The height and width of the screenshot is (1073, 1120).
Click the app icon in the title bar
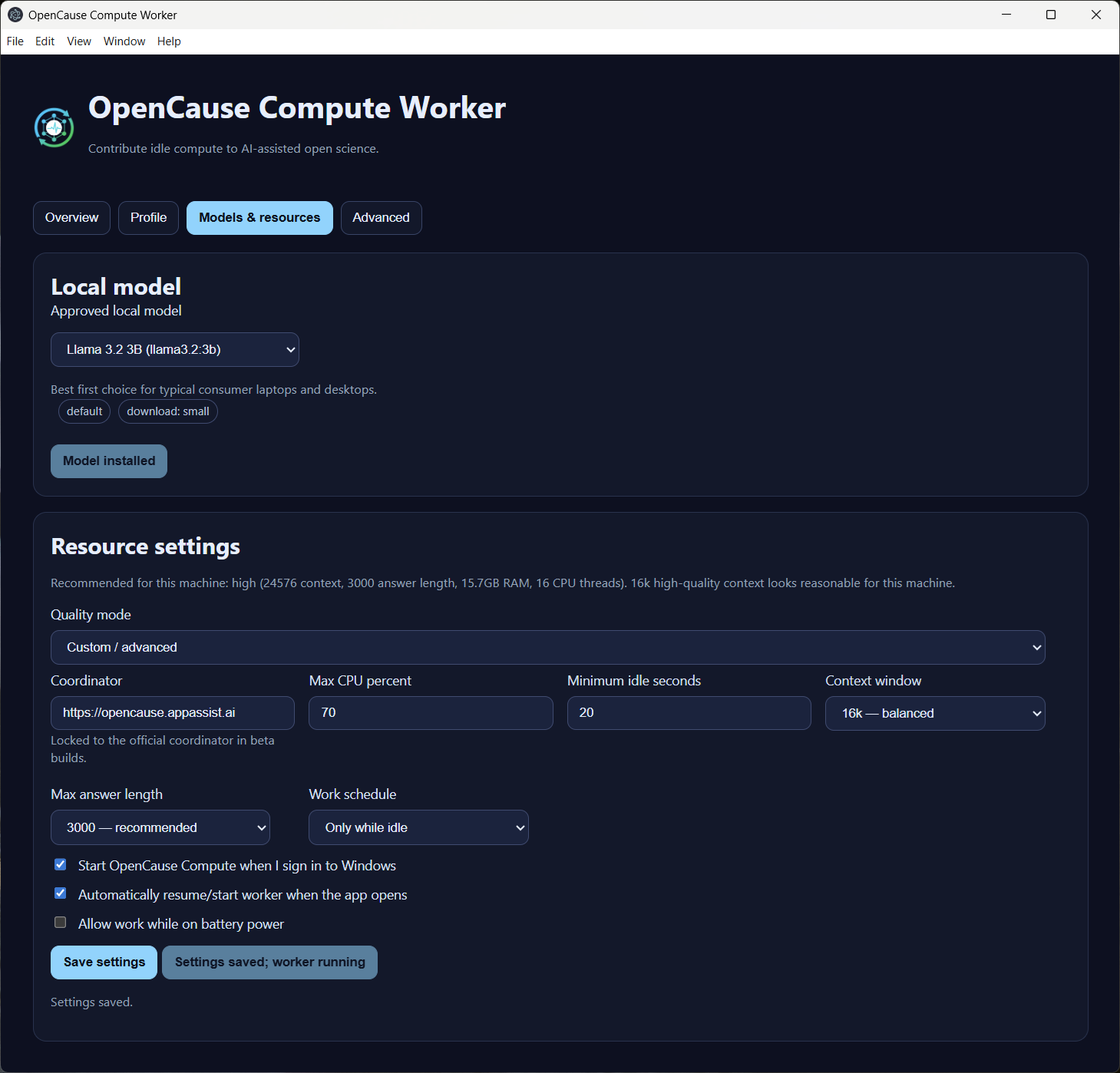(x=15, y=15)
